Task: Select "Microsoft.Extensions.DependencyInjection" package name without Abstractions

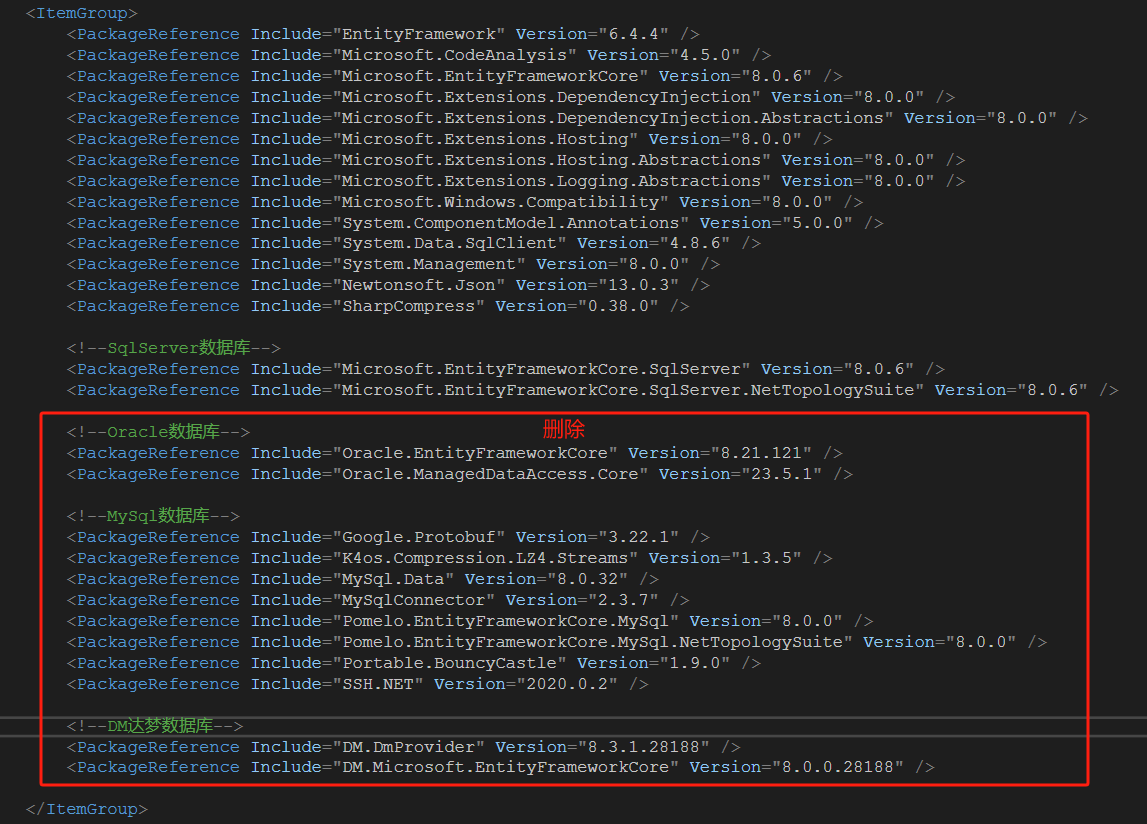Action: point(546,97)
